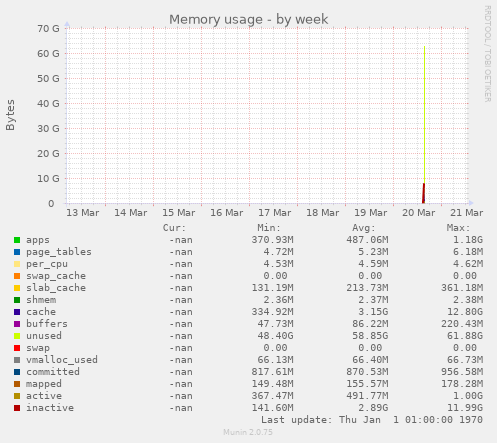Click the Bytes y-axis label

tap(10, 115)
